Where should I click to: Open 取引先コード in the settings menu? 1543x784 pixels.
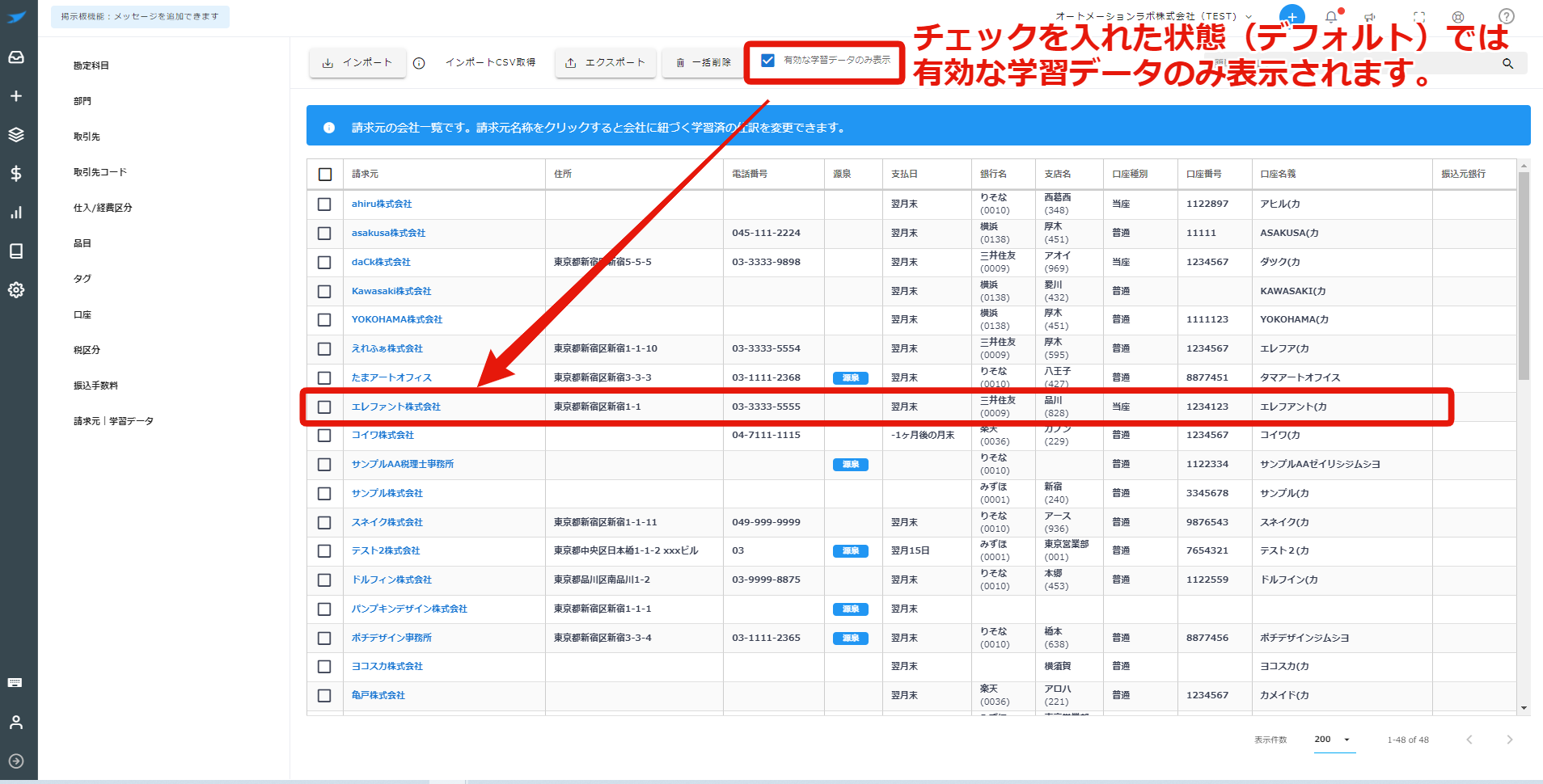[100, 172]
